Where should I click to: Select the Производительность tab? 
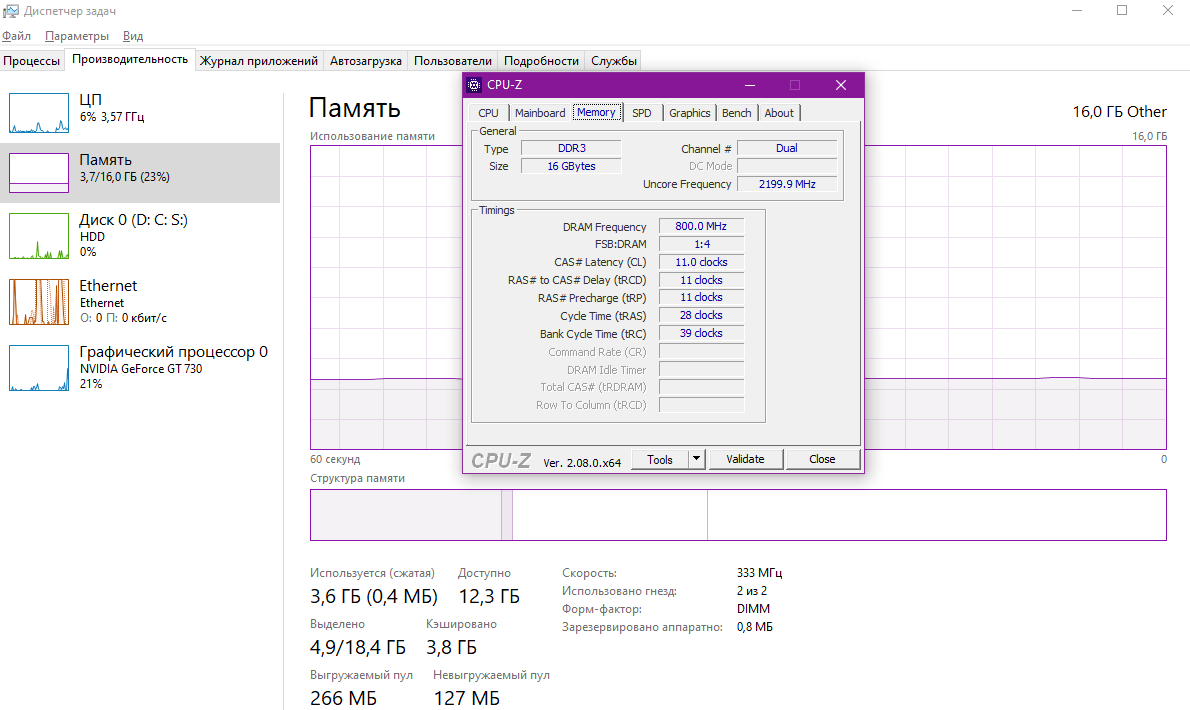click(130, 59)
